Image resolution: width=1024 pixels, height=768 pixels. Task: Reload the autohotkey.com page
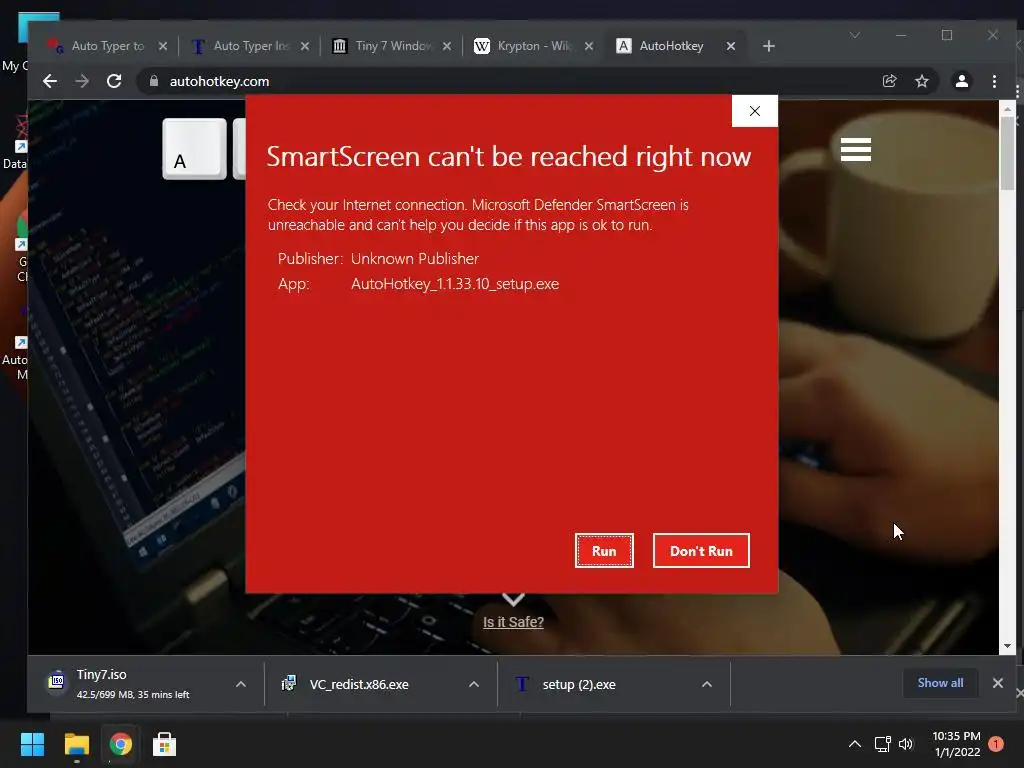(x=114, y=81)
